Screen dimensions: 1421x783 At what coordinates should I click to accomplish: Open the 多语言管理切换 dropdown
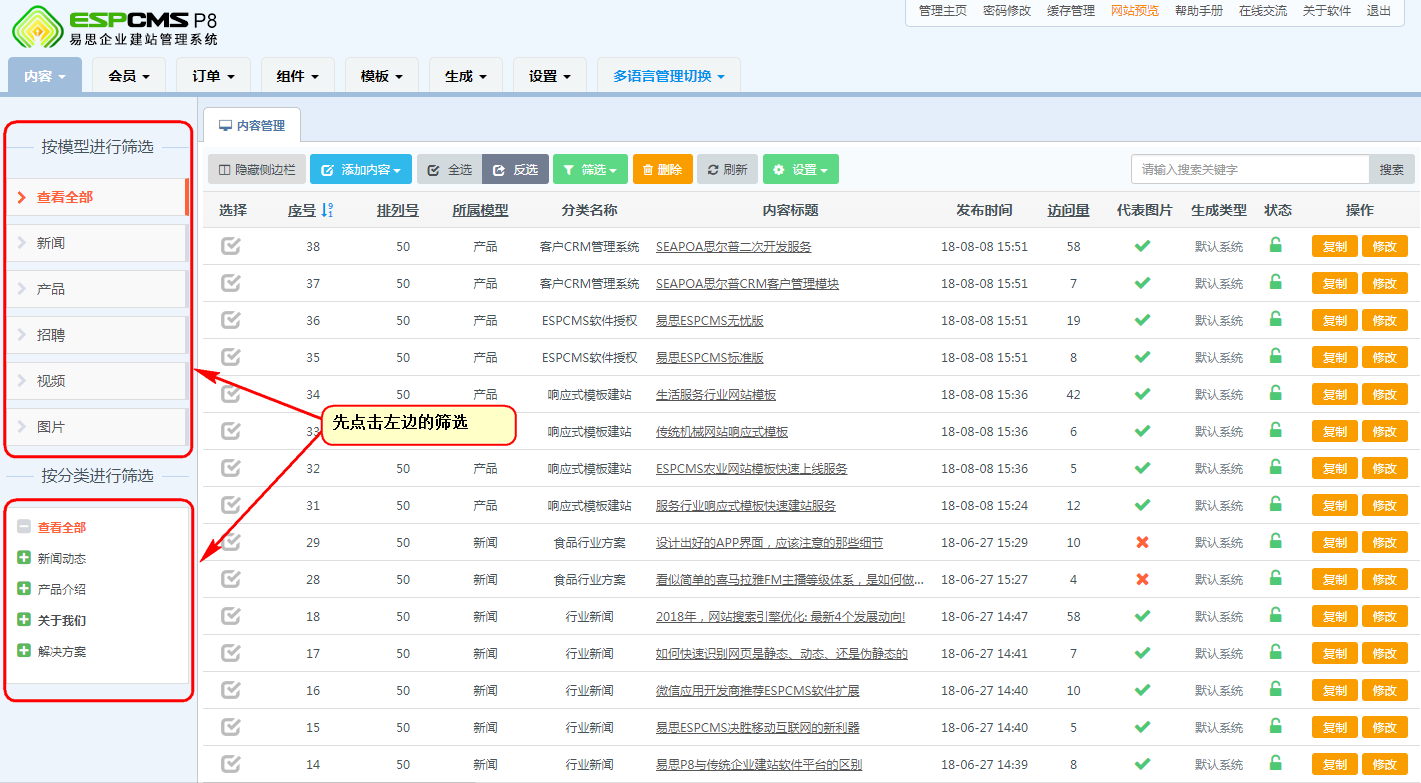click(669, 76)
